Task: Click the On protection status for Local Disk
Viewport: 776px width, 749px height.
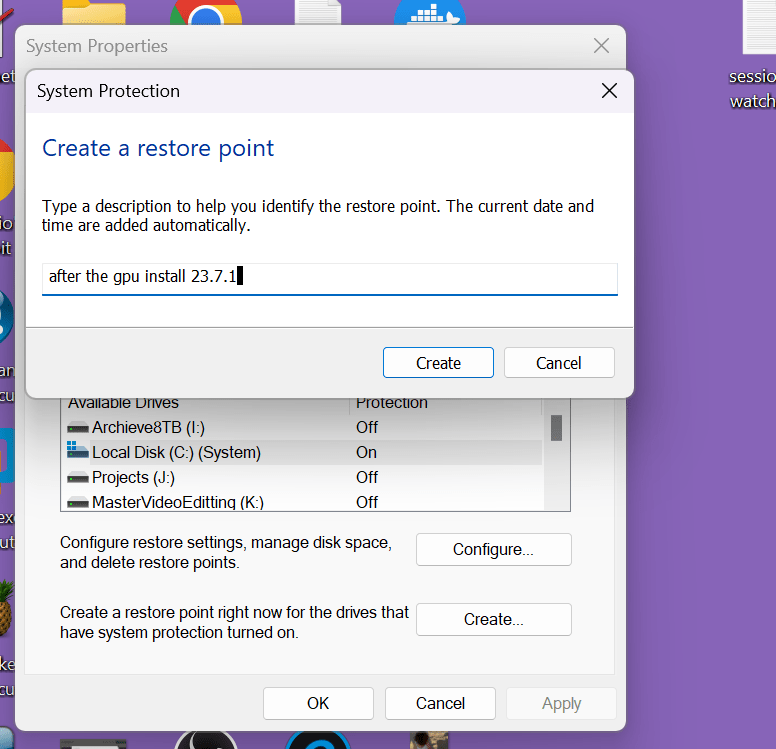Action: pos(366,452)
